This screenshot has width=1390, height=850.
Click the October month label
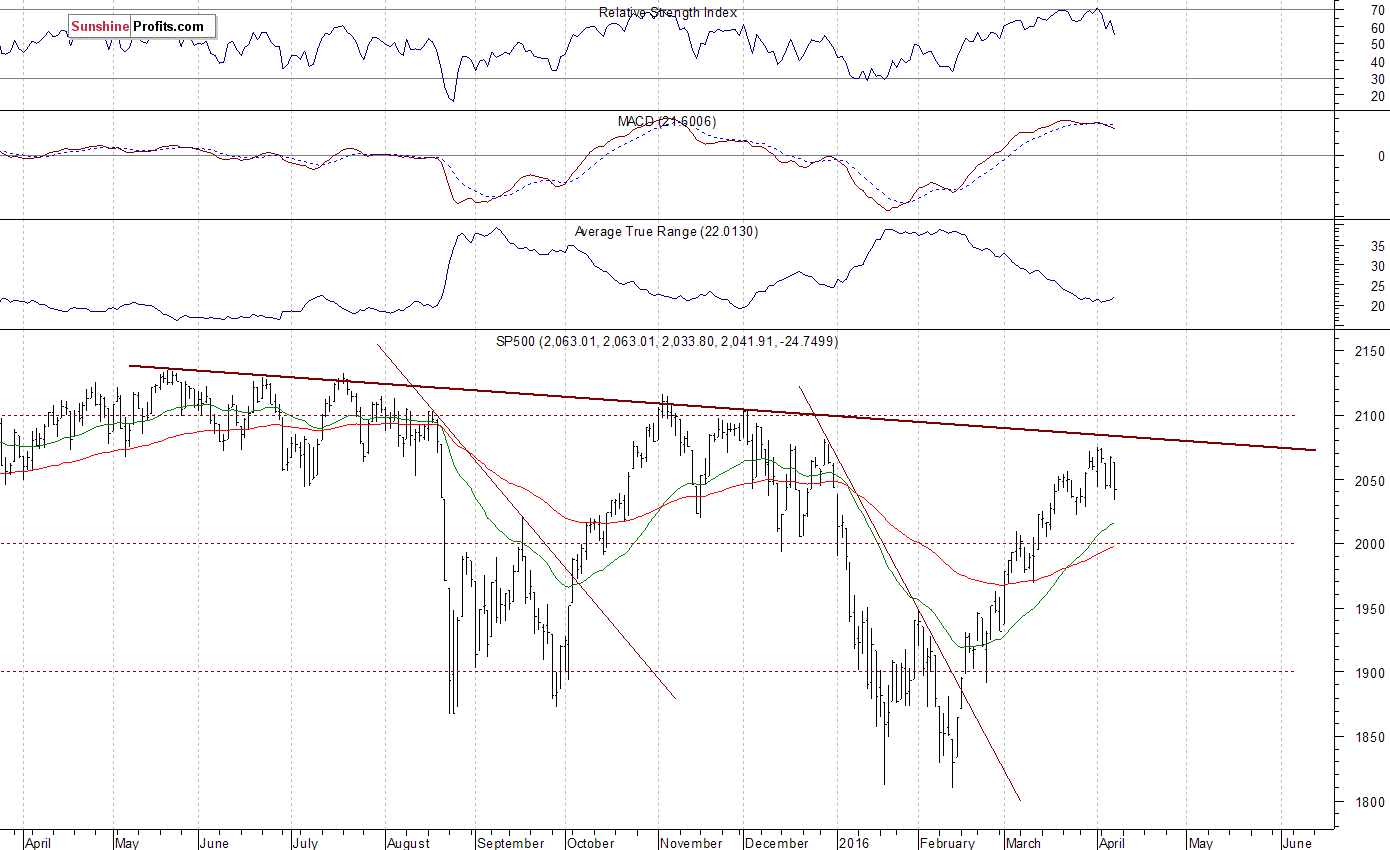coord(591,843)
